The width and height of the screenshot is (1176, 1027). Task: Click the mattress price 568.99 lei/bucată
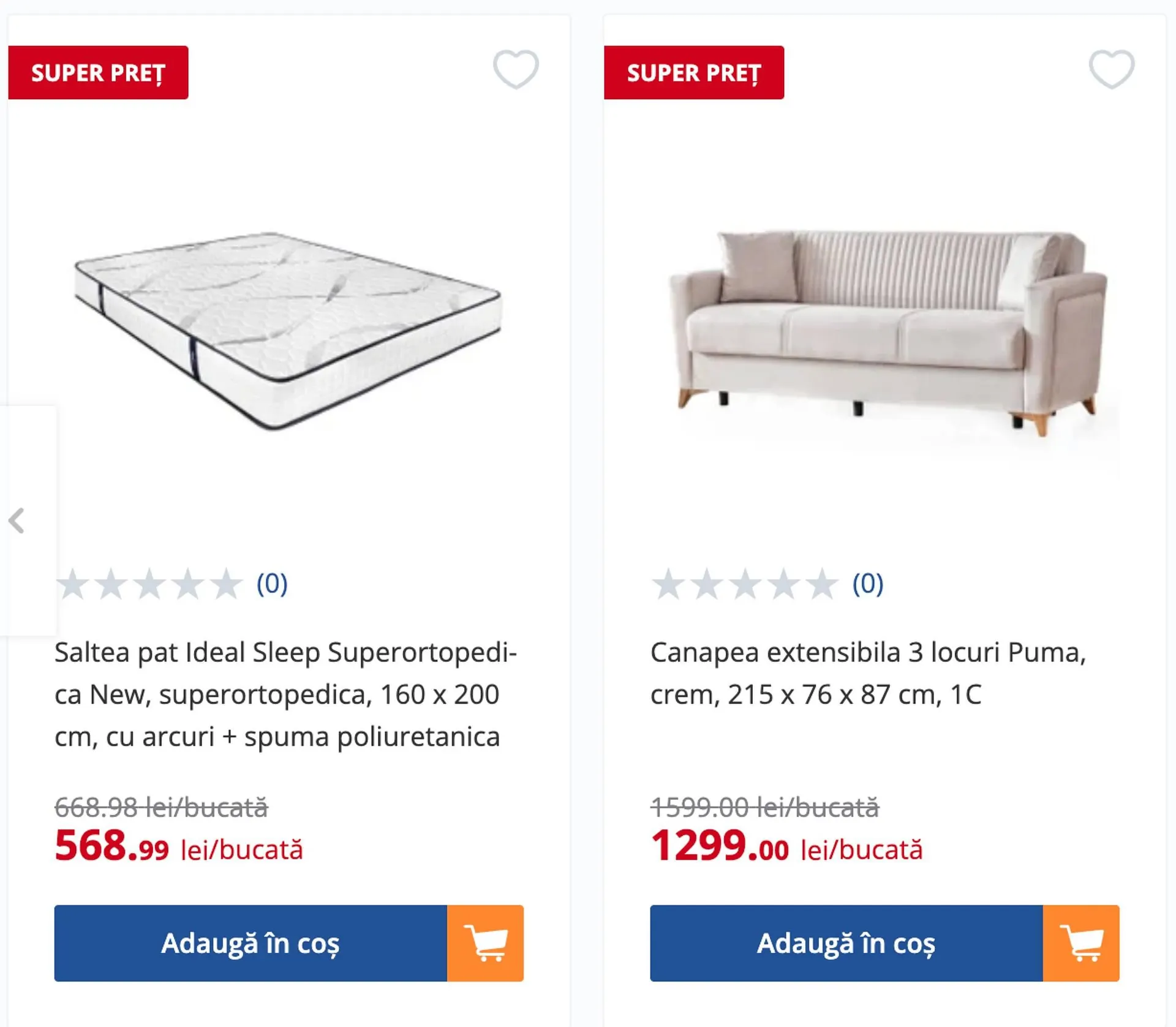[x=179, y=847]
